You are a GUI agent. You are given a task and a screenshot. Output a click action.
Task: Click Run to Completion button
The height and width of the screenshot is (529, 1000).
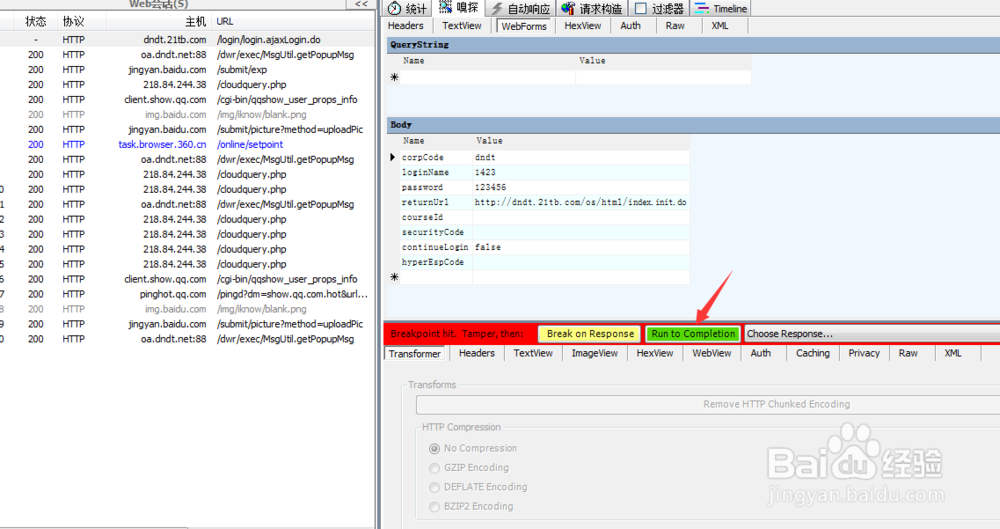[x=693, y=334]
